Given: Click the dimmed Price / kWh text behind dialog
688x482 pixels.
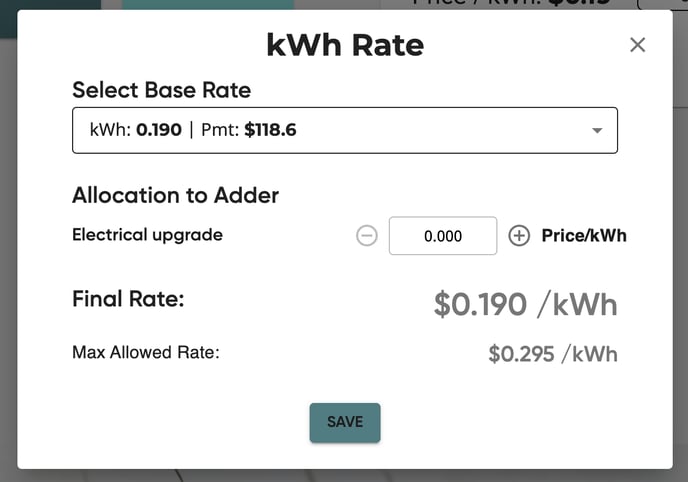Looking at the screenshot, I should pos(511,4).
